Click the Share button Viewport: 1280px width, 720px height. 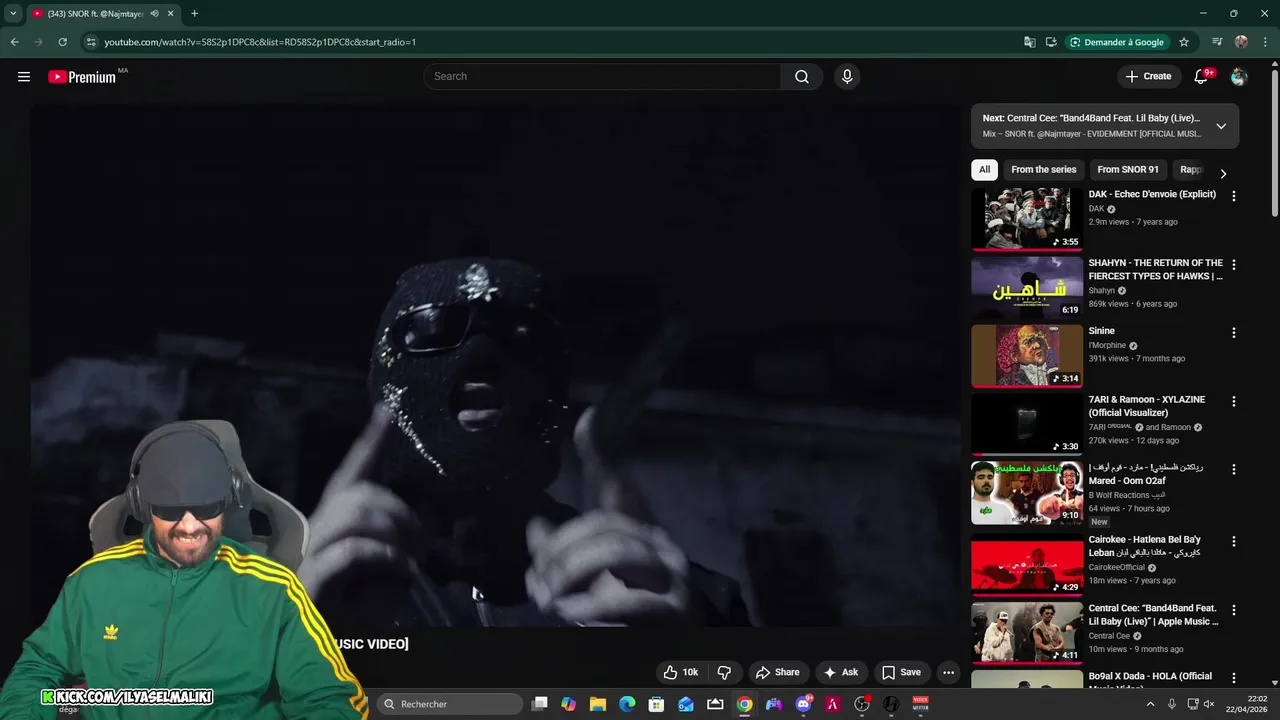pyautogui.click(x=777, y=672)
